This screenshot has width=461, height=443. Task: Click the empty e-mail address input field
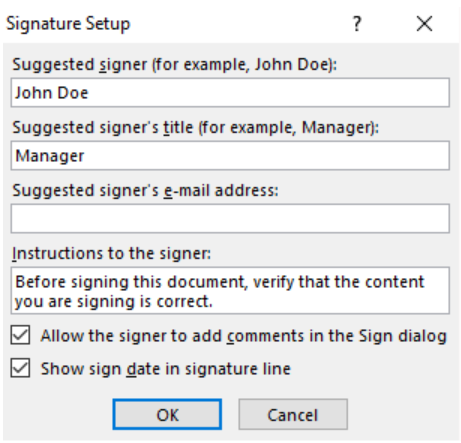tap(230, 218)
